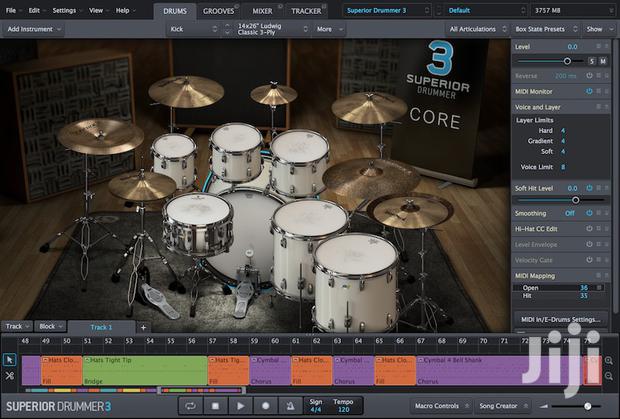Open the Block dropdown menu
620x419 pixels.
50,327
